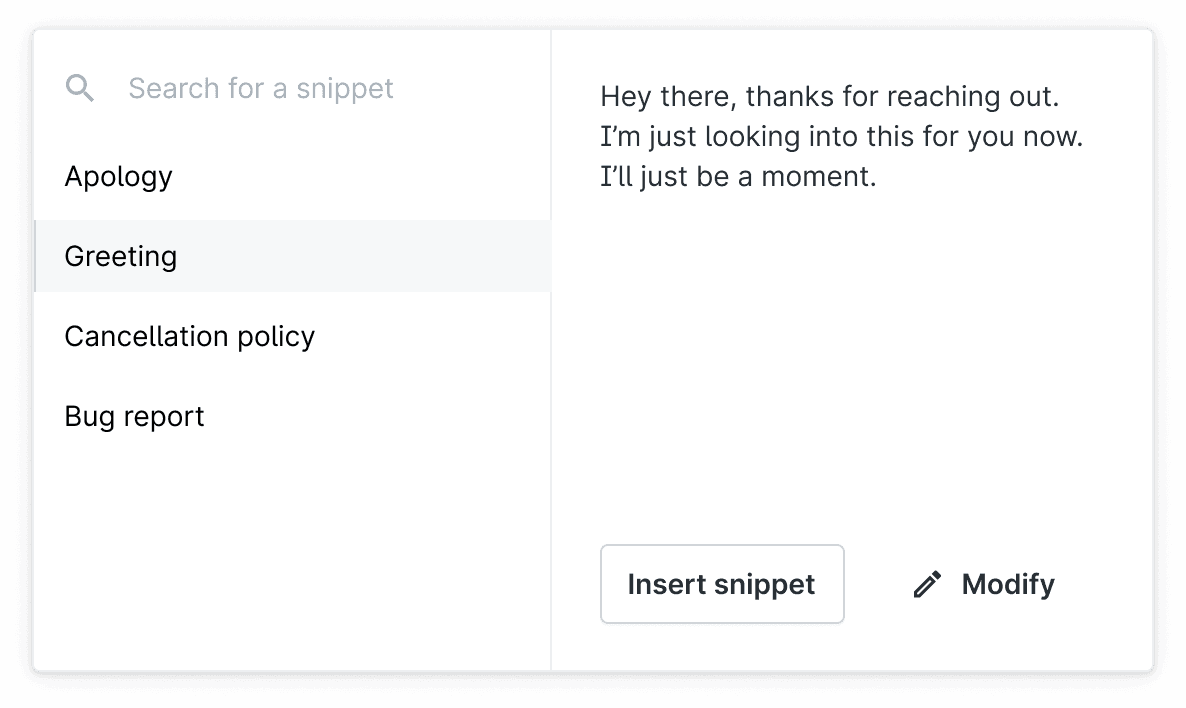Click the magnifying glass search icon

click(79, 88)
